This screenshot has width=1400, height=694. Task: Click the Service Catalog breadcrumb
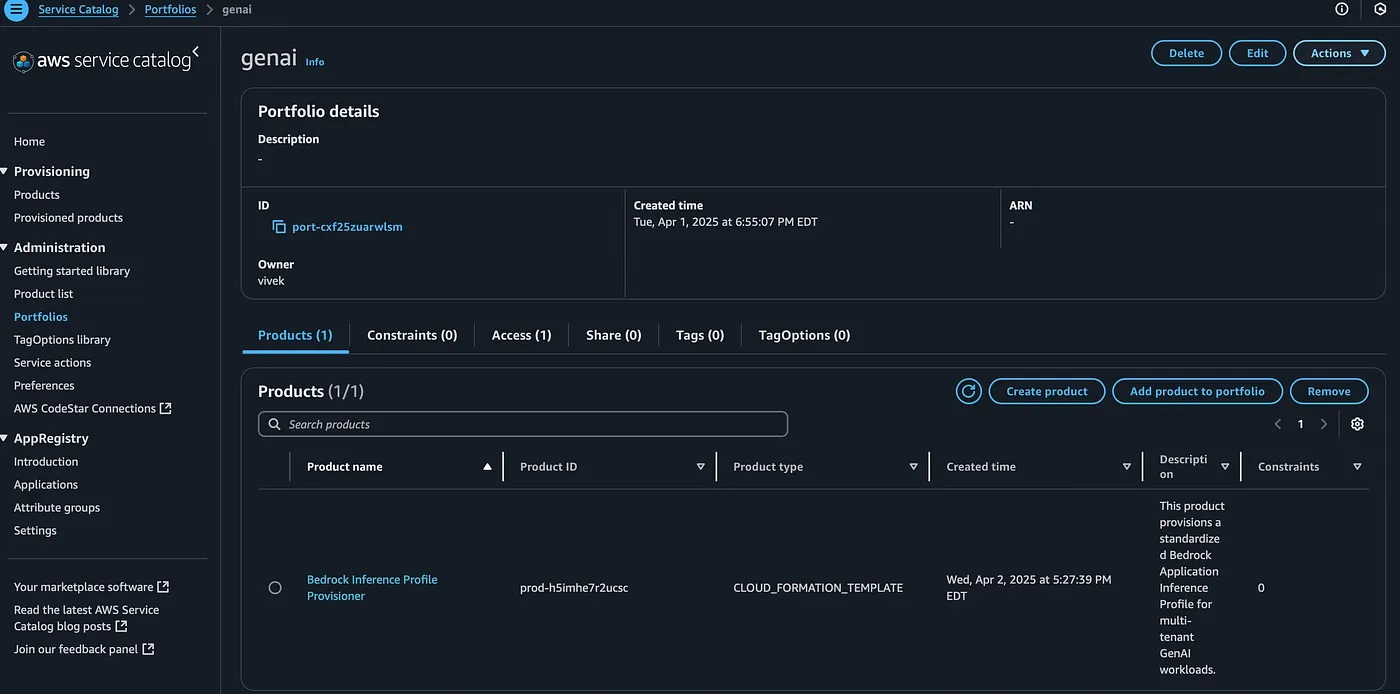78,9
